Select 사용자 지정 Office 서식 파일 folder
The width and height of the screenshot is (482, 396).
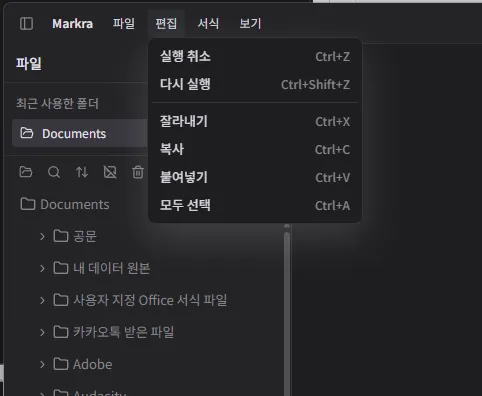click(x=140, y=300)
